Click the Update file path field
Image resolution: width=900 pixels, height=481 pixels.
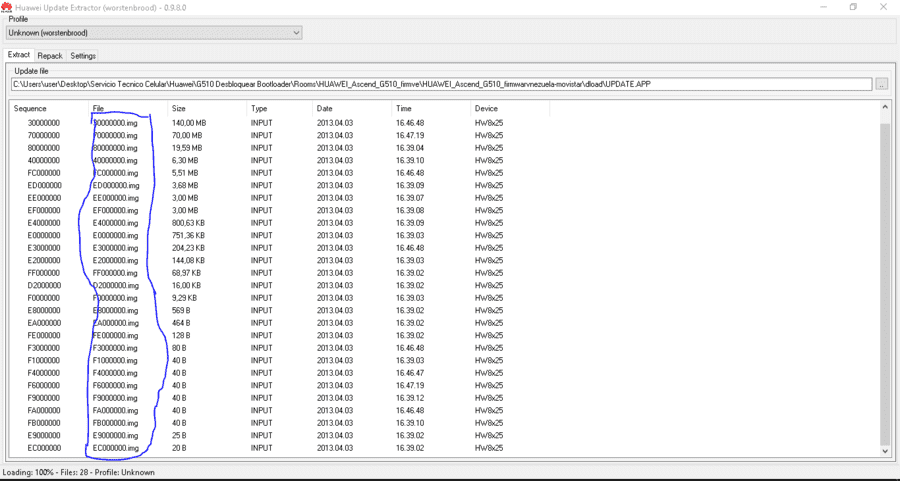tap(441, 84)
